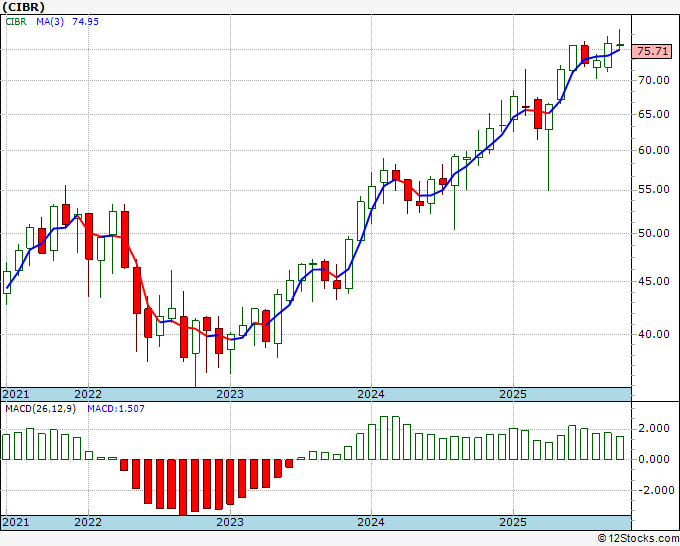This screenshot has width=680, height=546.
Task: Click 2021 on the price chart timeline
Action: (16, 394)
